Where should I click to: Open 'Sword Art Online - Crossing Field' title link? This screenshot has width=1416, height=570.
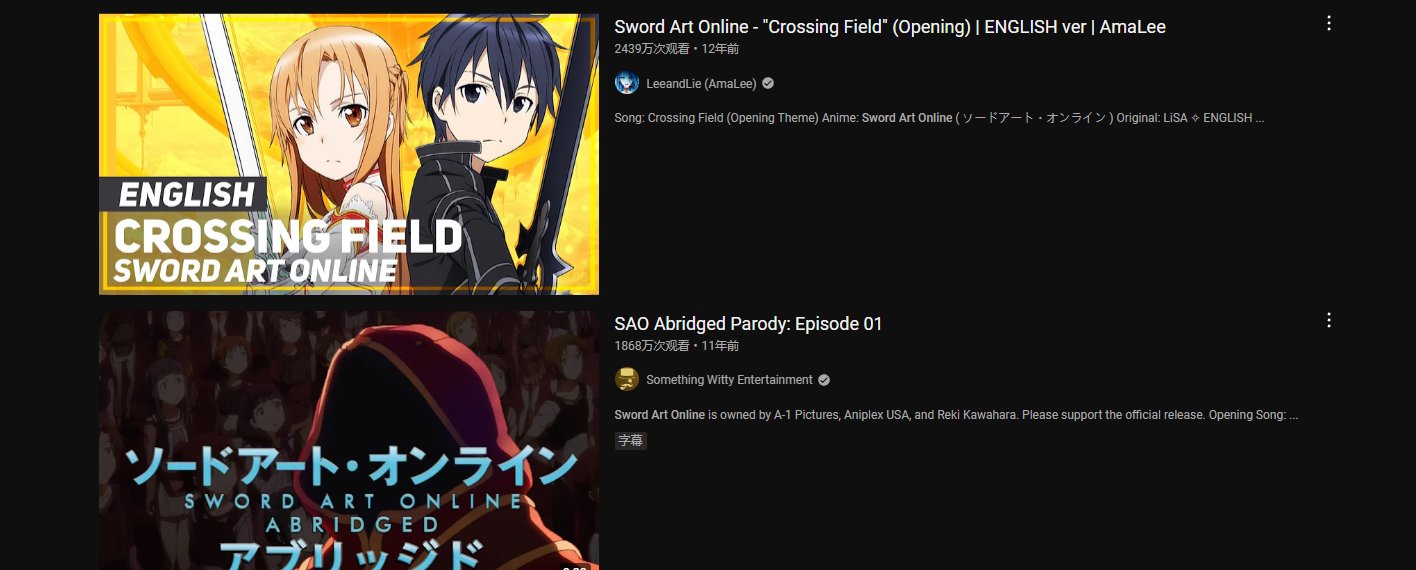click(x=890, y=27)
